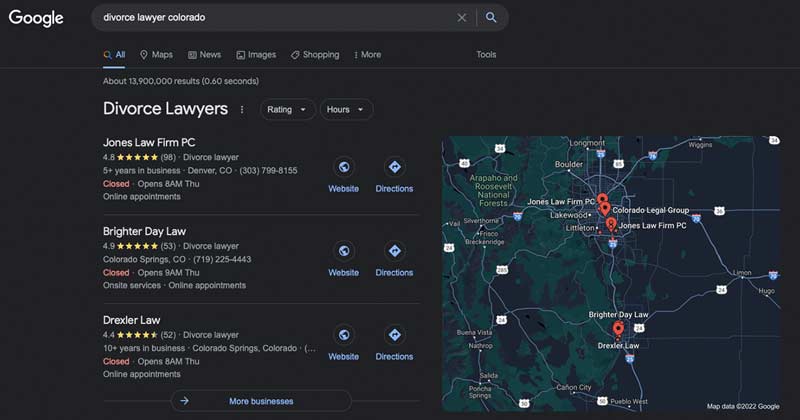Click the magnifying glass search button

491,17
